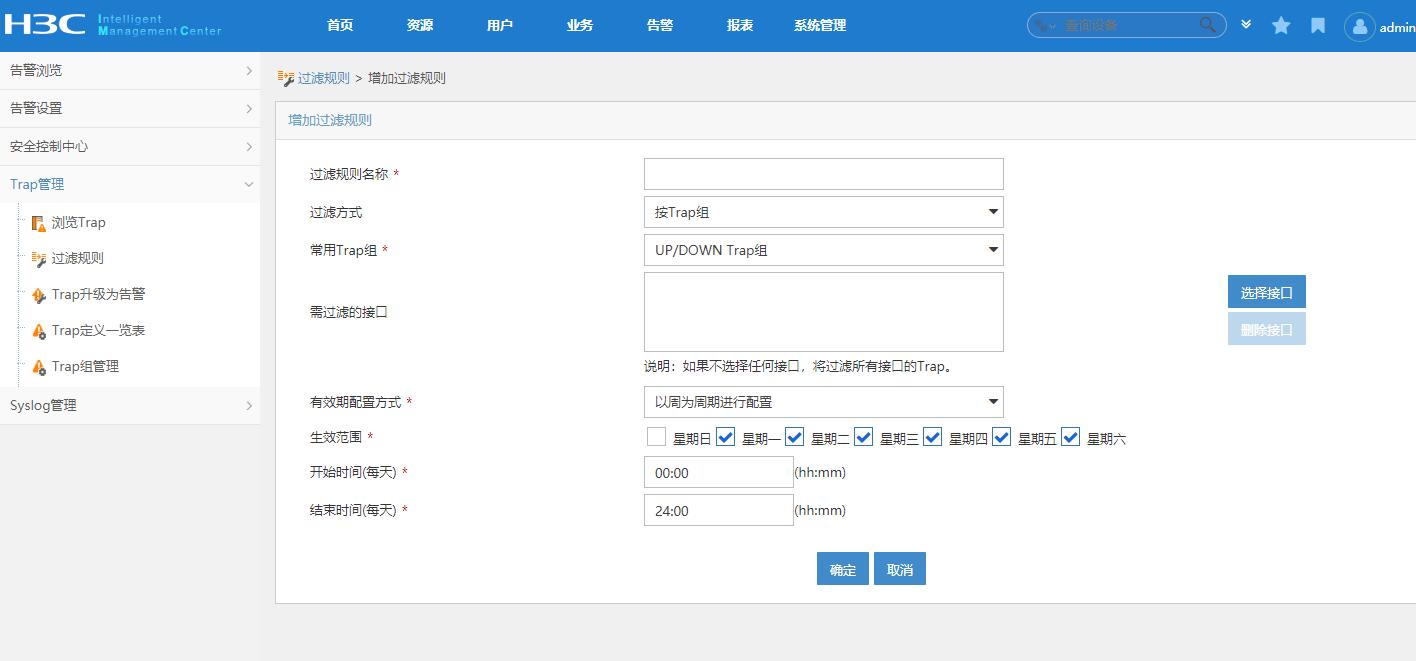Open the 有效期配置方式 dropdown
The width and height of the screenshot is (1416, 661).
click(823, 402)
